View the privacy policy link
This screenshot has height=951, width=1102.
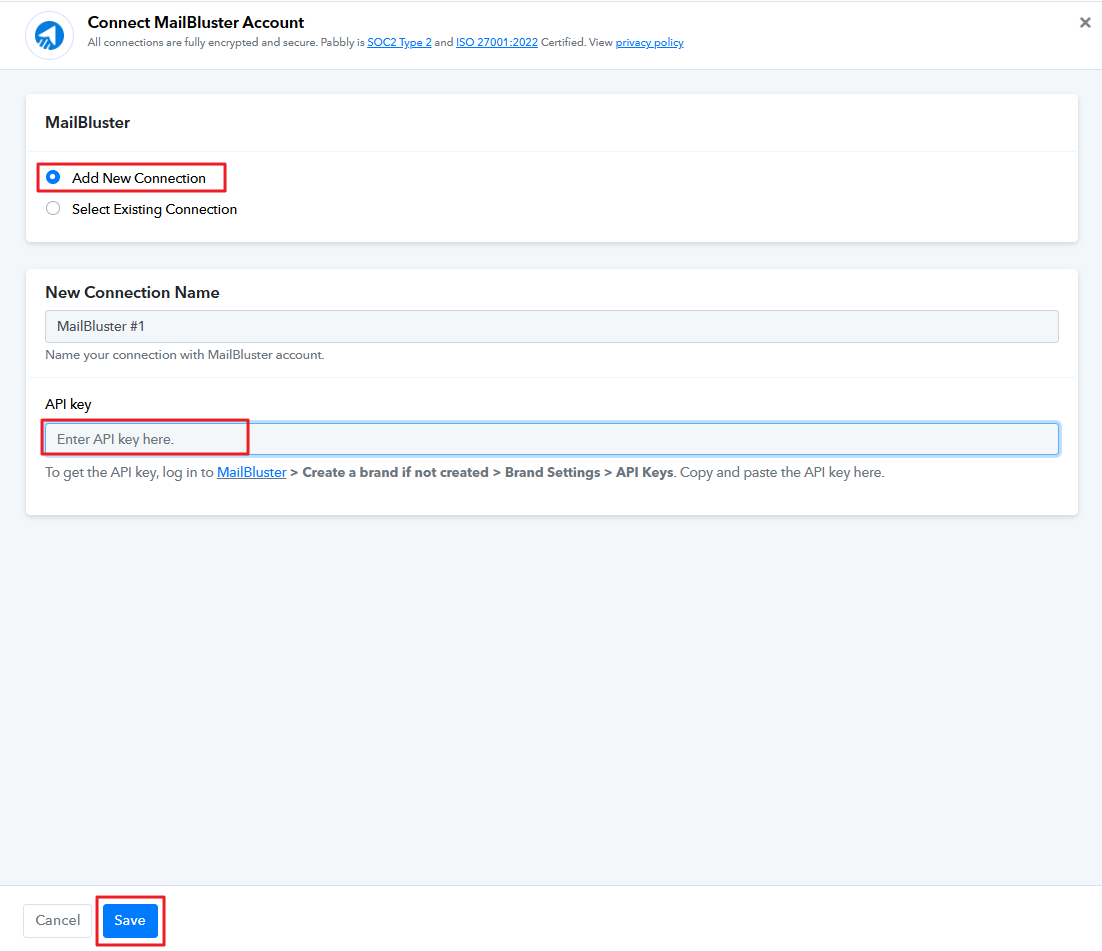[649, 43]
